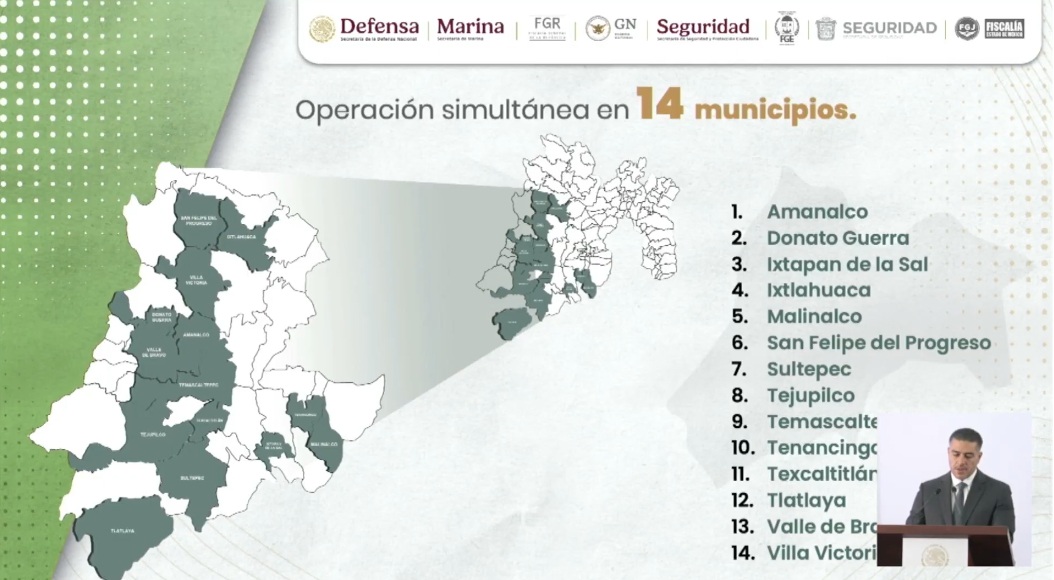The height and width of the screenshot is (580, 1054).
Task: Click Donato Guerra list entry
Action: (837, 238)
